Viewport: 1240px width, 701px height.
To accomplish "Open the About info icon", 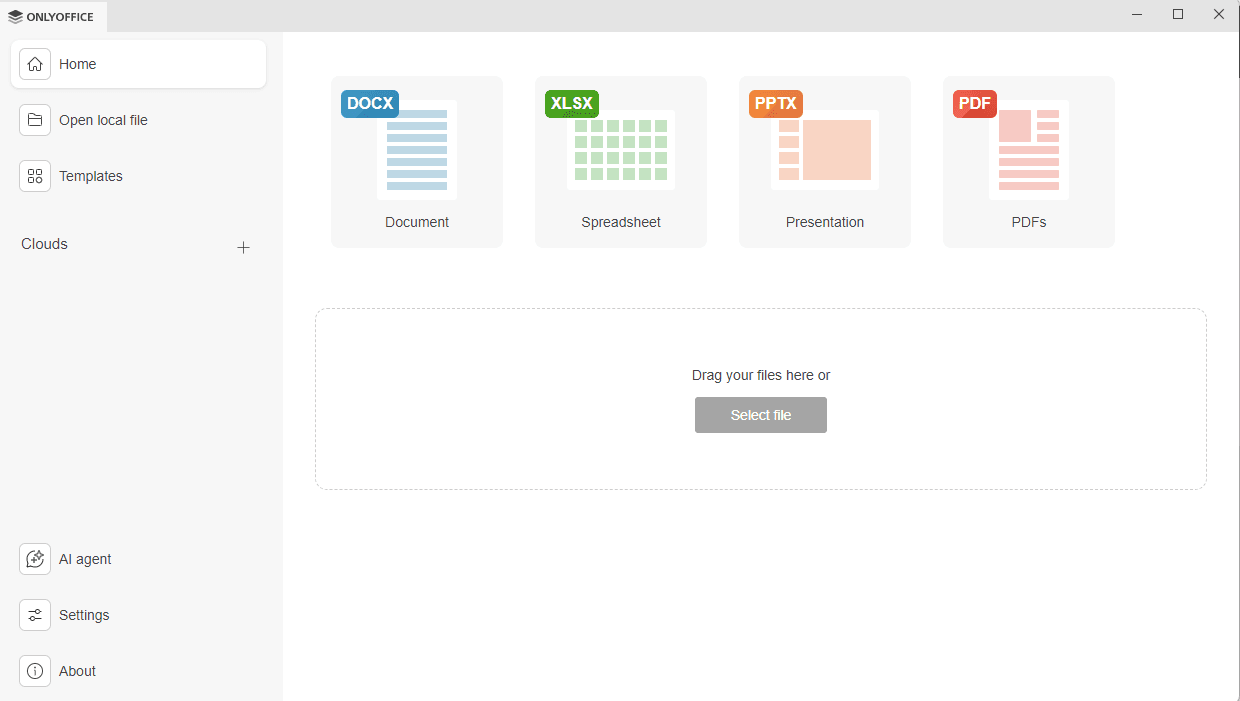I will (x=35, y=671).
